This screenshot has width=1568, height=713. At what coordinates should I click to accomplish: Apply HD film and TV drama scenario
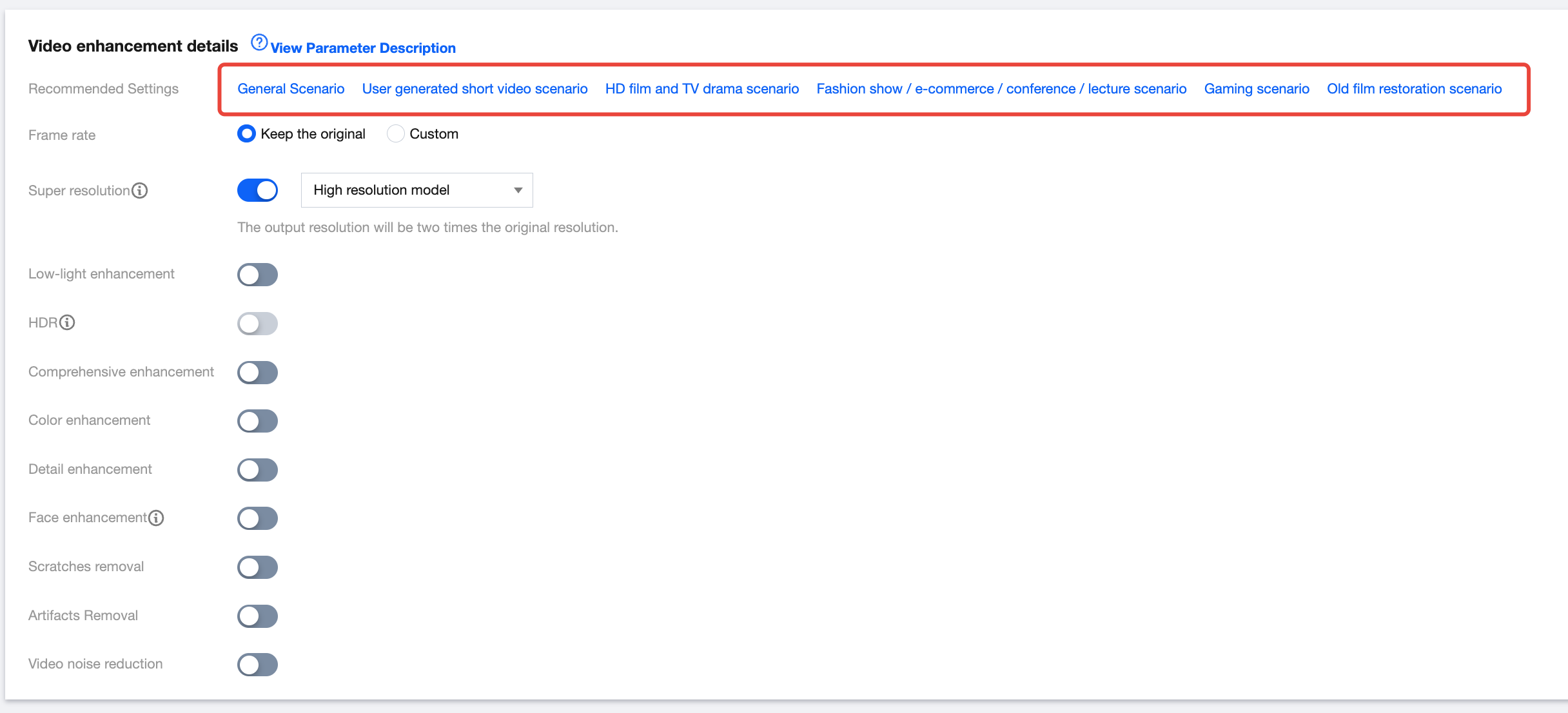point(701,89)
